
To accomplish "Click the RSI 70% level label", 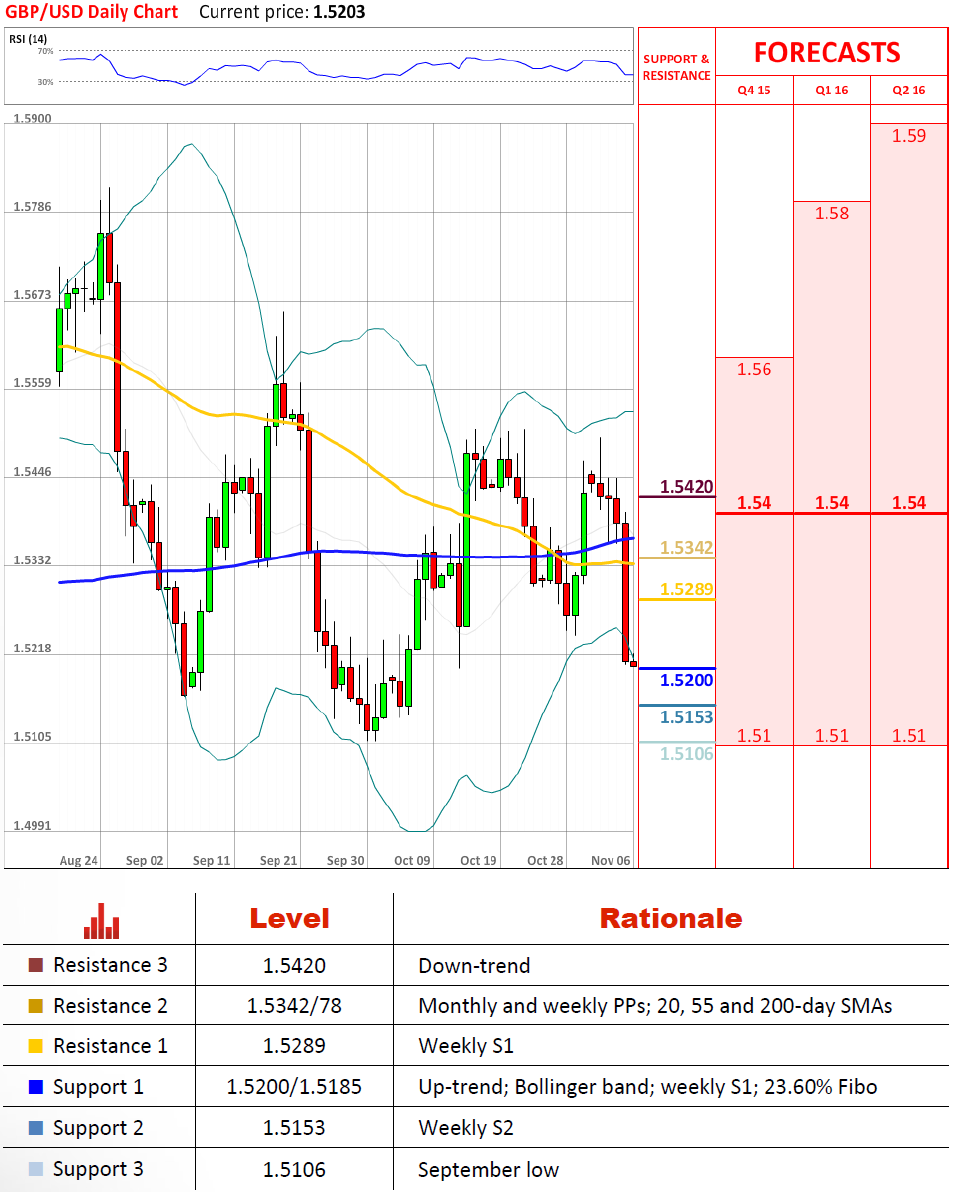I will point(46,52).
